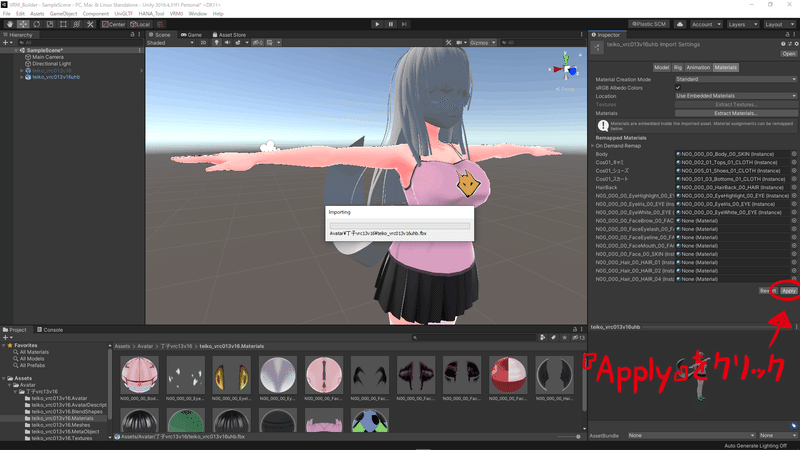The image size is (800, 450).
Task: Click the grid snapping icon after Local
Action: (160, 24)
